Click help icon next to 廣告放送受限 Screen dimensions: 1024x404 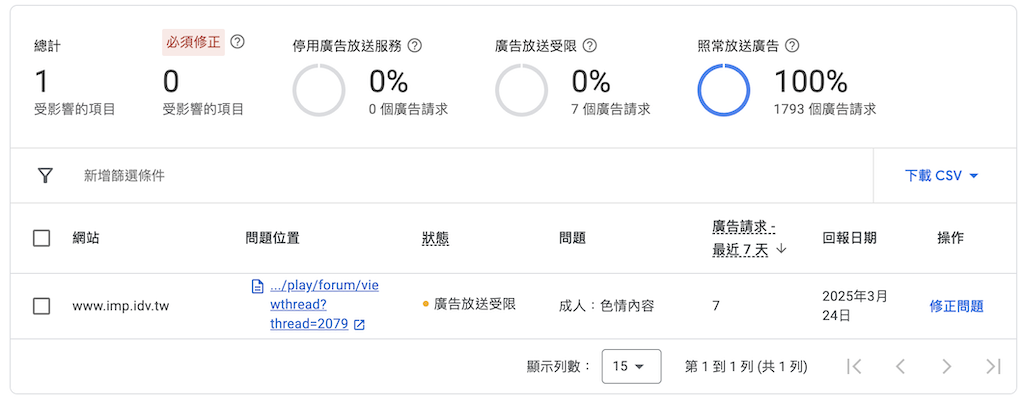pyautogui.click(x=590, y=46)
